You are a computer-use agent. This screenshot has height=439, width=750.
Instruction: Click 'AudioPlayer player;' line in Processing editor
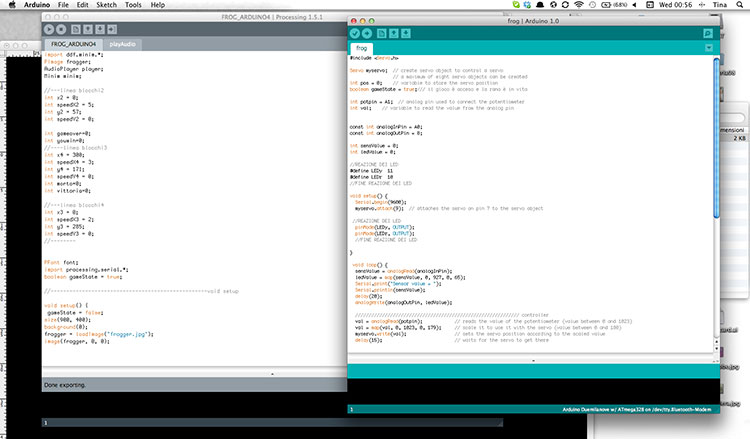pyautogui.click(x=74, y=69)
